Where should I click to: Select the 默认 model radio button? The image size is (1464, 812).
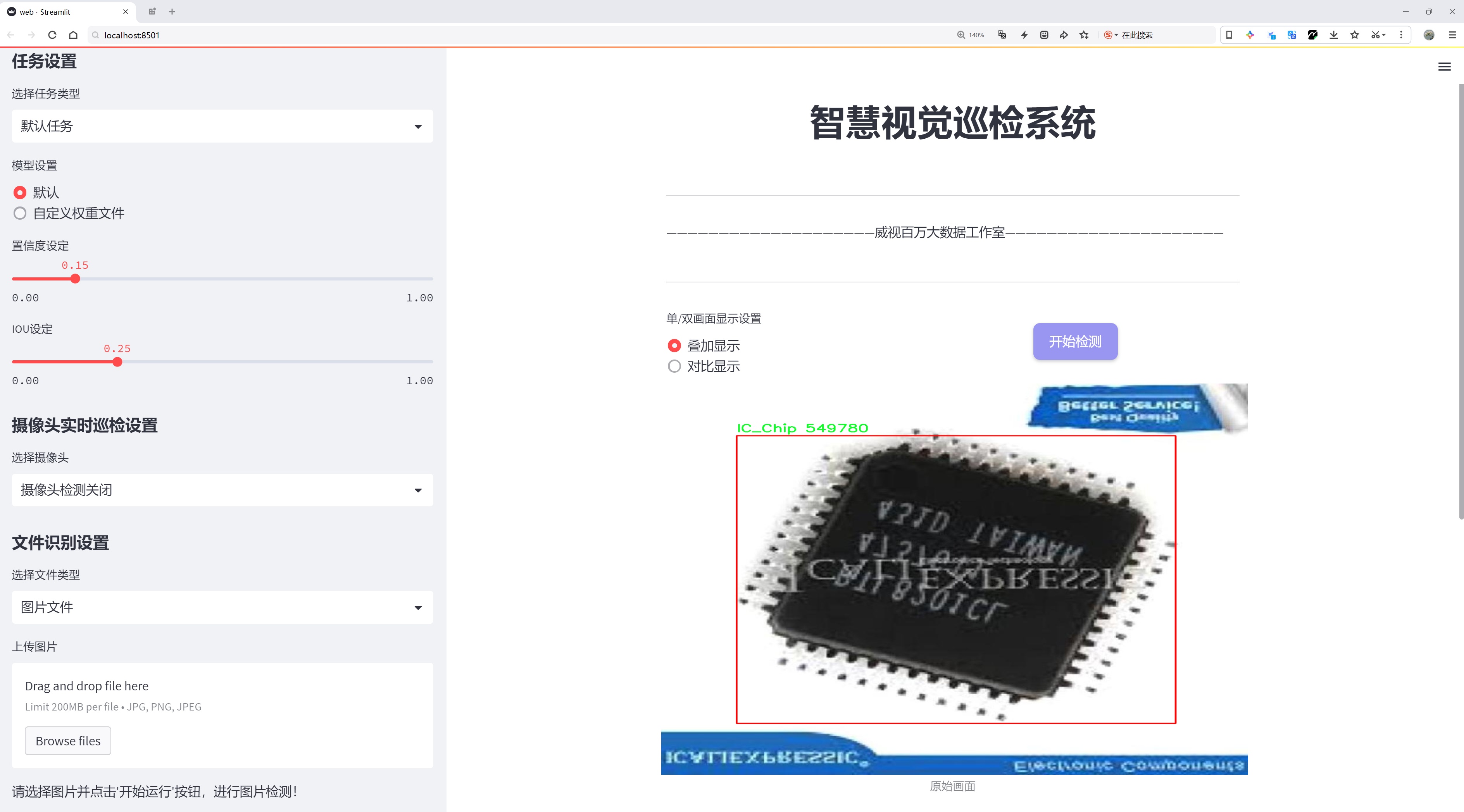tap(20, 193)
